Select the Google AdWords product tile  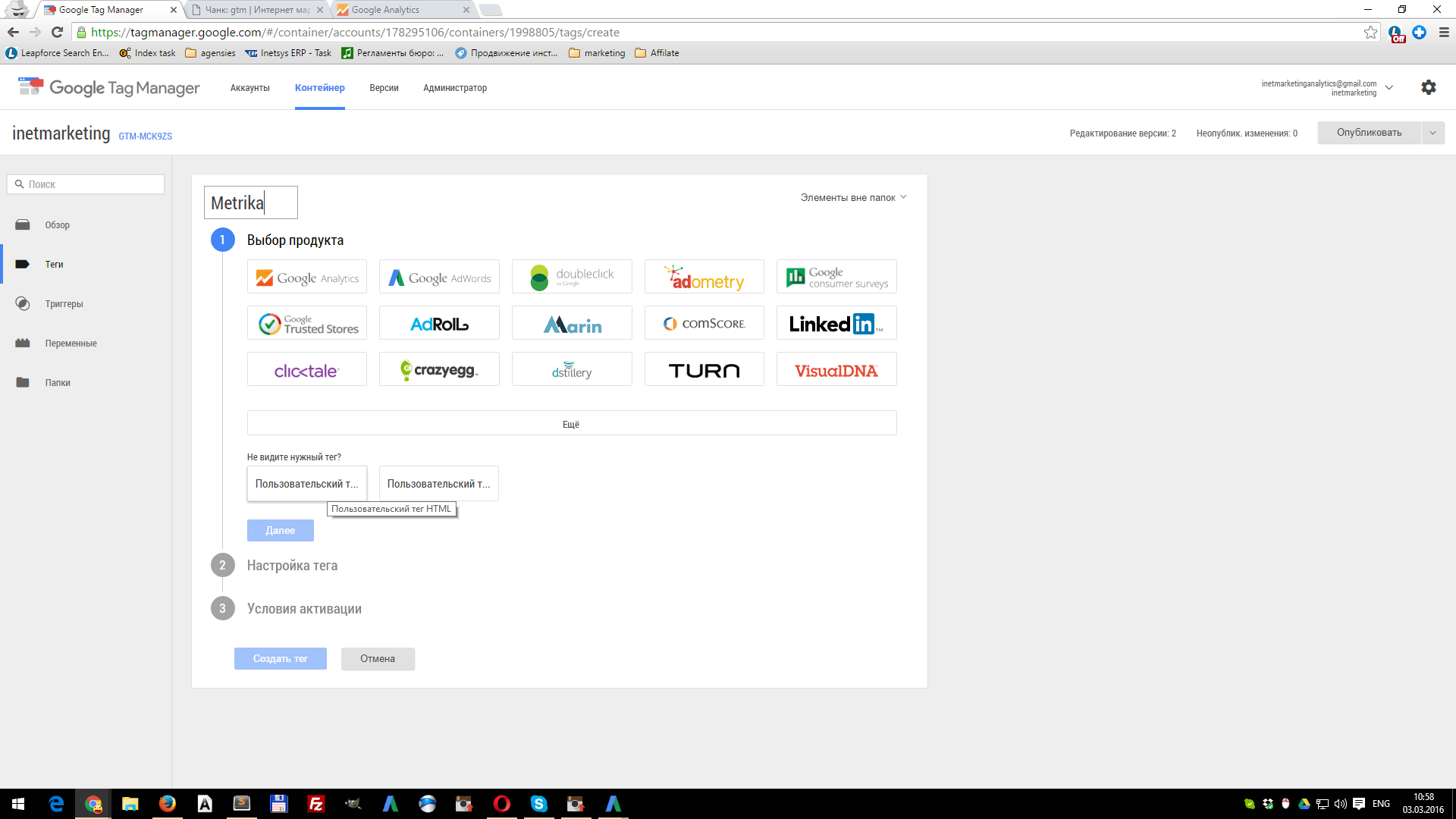pos(439,277)
